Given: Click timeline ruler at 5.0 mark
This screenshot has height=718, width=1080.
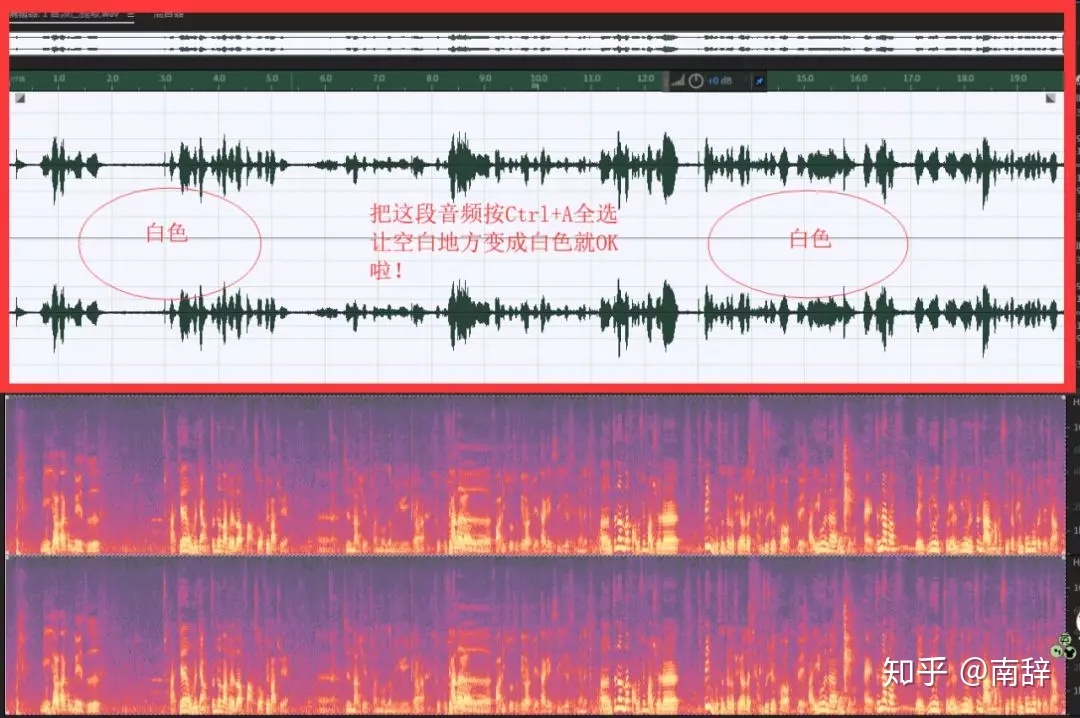Looking at the screenshot, I should coord(272,79).
